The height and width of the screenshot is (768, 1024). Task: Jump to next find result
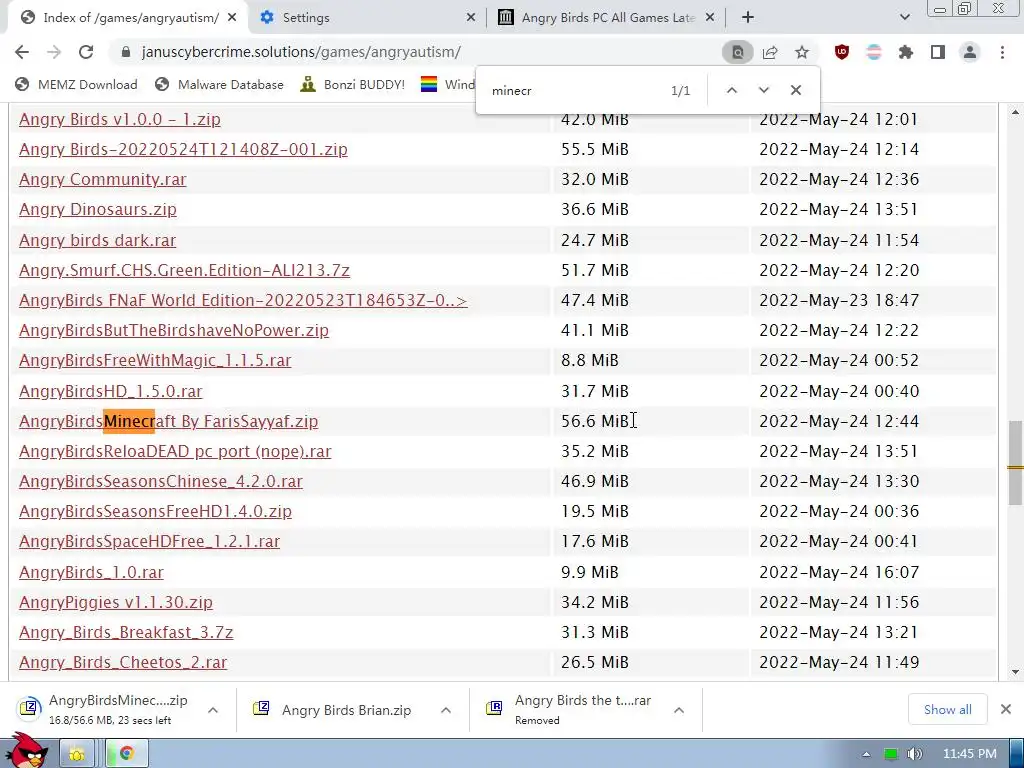click(763, 90)
